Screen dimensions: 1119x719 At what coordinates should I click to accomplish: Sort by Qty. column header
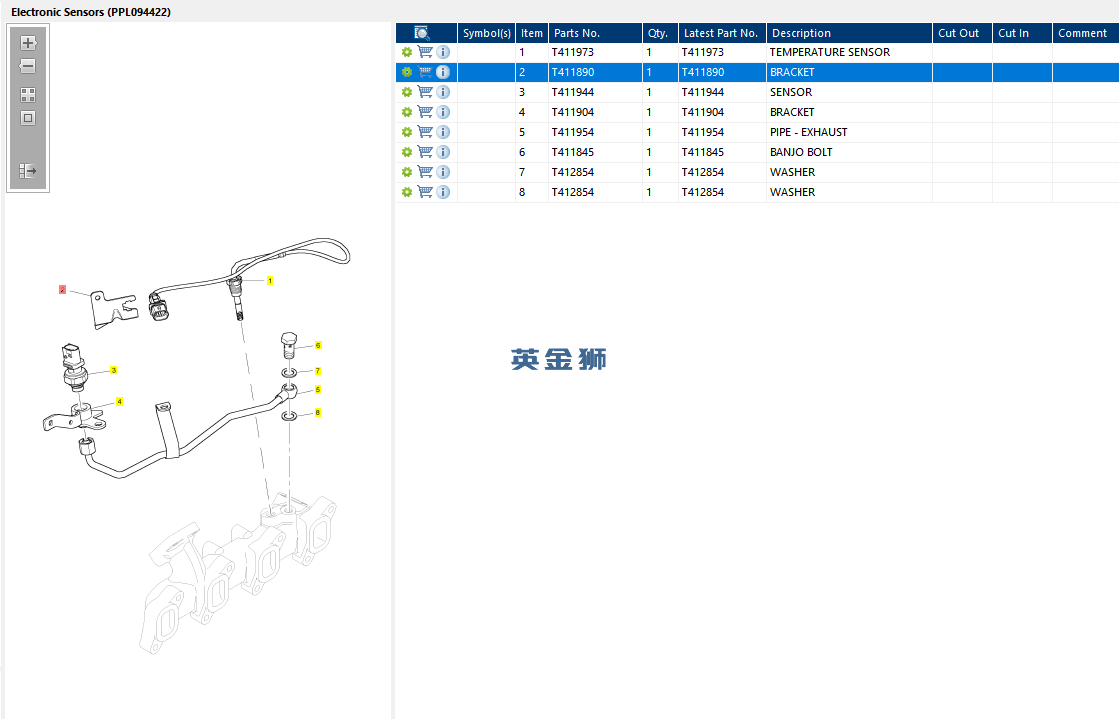660,33
